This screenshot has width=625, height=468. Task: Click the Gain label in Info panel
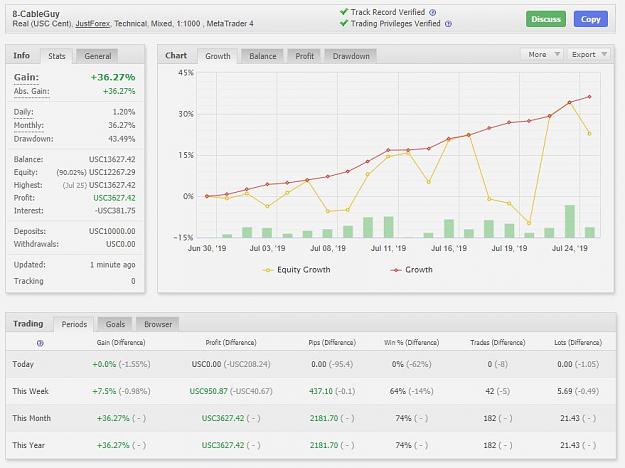[x=26, y=77]
